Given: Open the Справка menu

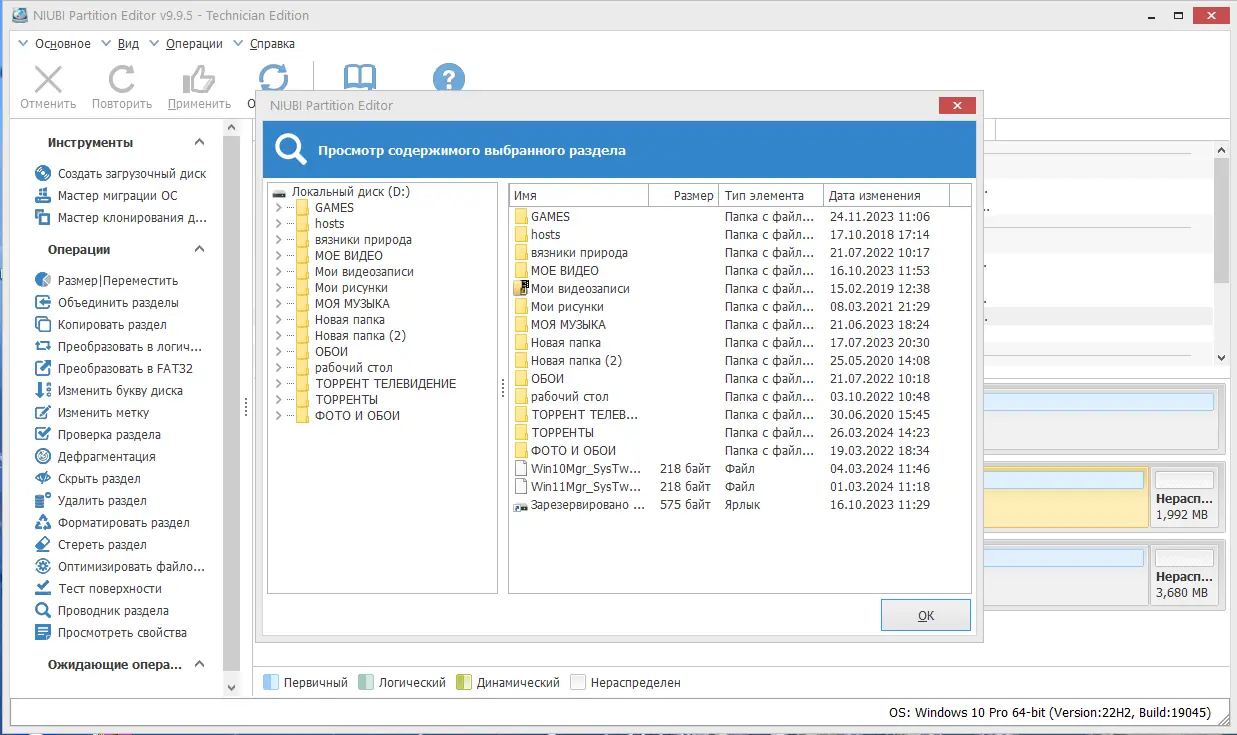Looking at the screenshot, I should click(x=272, y=44).
